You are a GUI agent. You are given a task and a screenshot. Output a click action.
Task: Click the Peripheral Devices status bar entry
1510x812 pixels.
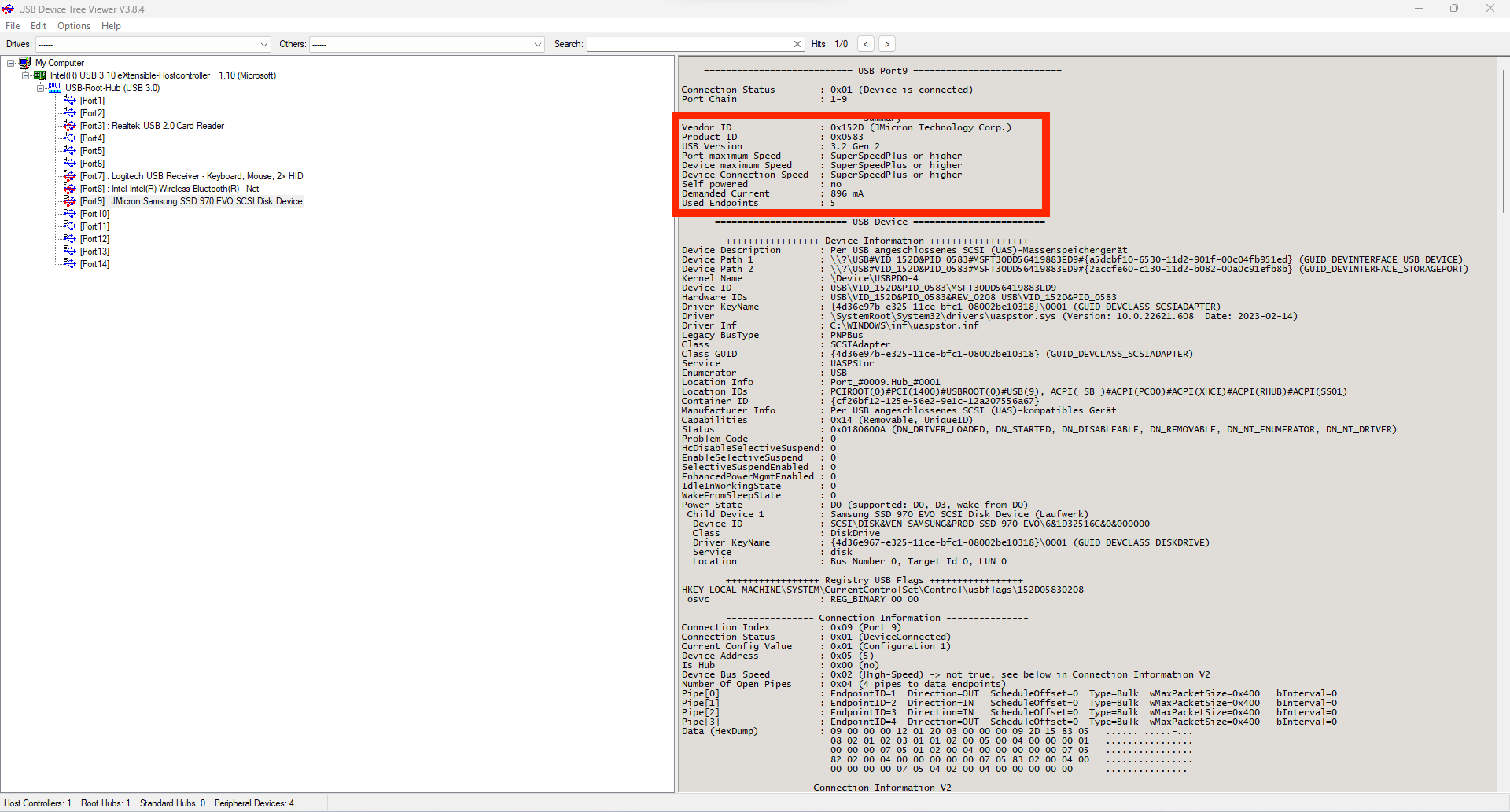coord(254,803)
